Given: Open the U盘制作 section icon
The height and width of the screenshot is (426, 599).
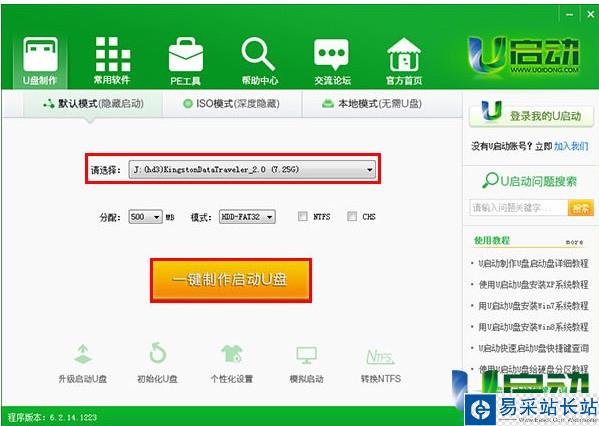Looking at the screenshot, I should 40,55.
